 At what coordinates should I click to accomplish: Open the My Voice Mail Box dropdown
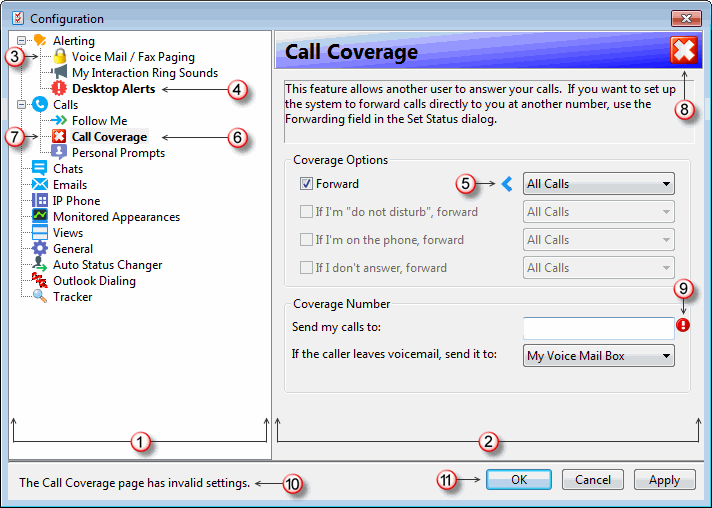(598, 356)
